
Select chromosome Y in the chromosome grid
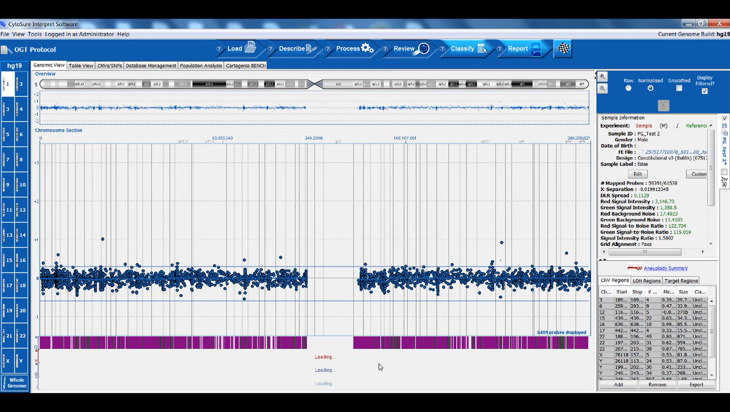[x=21, y=361]
